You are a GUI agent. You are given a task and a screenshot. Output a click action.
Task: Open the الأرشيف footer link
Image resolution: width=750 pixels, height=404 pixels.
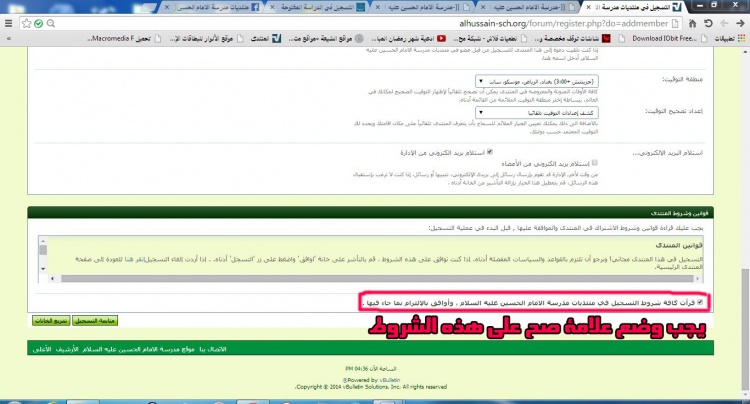click(67, 349)
